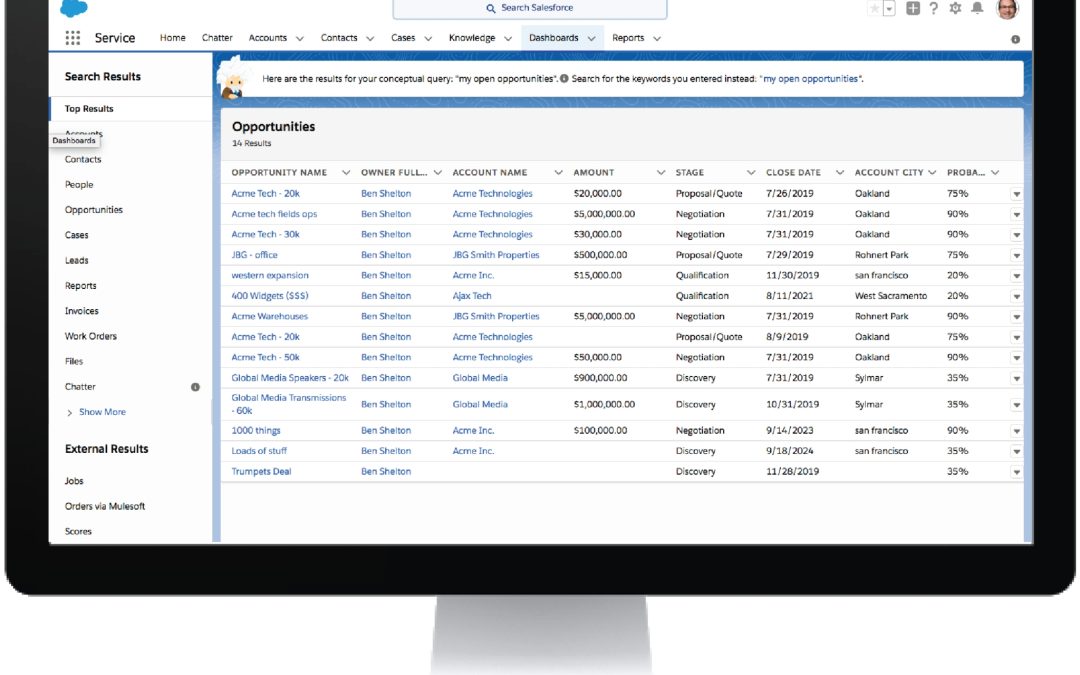The image size is (1080, 675).
Task: Open the Cases navigation tab
Action: pyautogui.click(x=403, y=38)
